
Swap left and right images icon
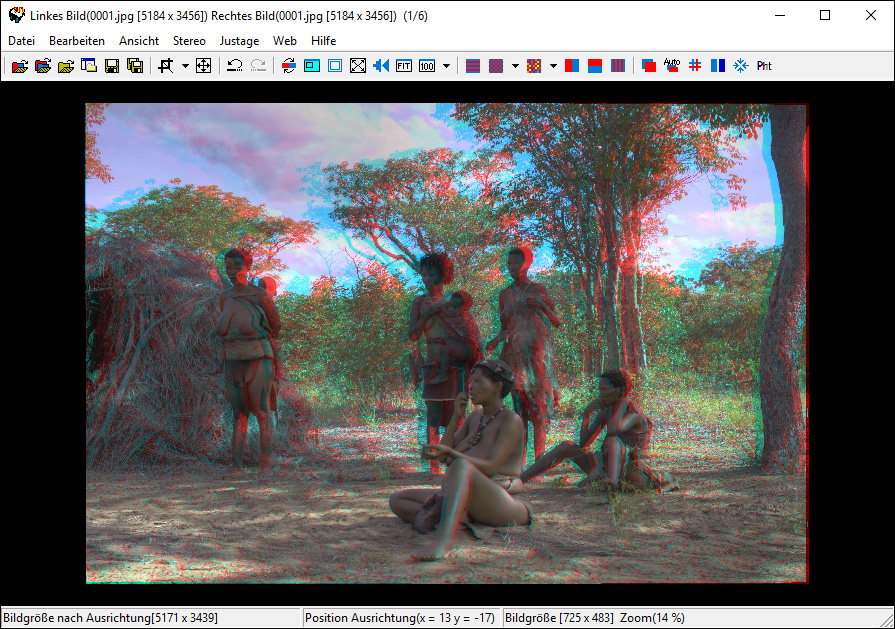click(x=289, y=66)
